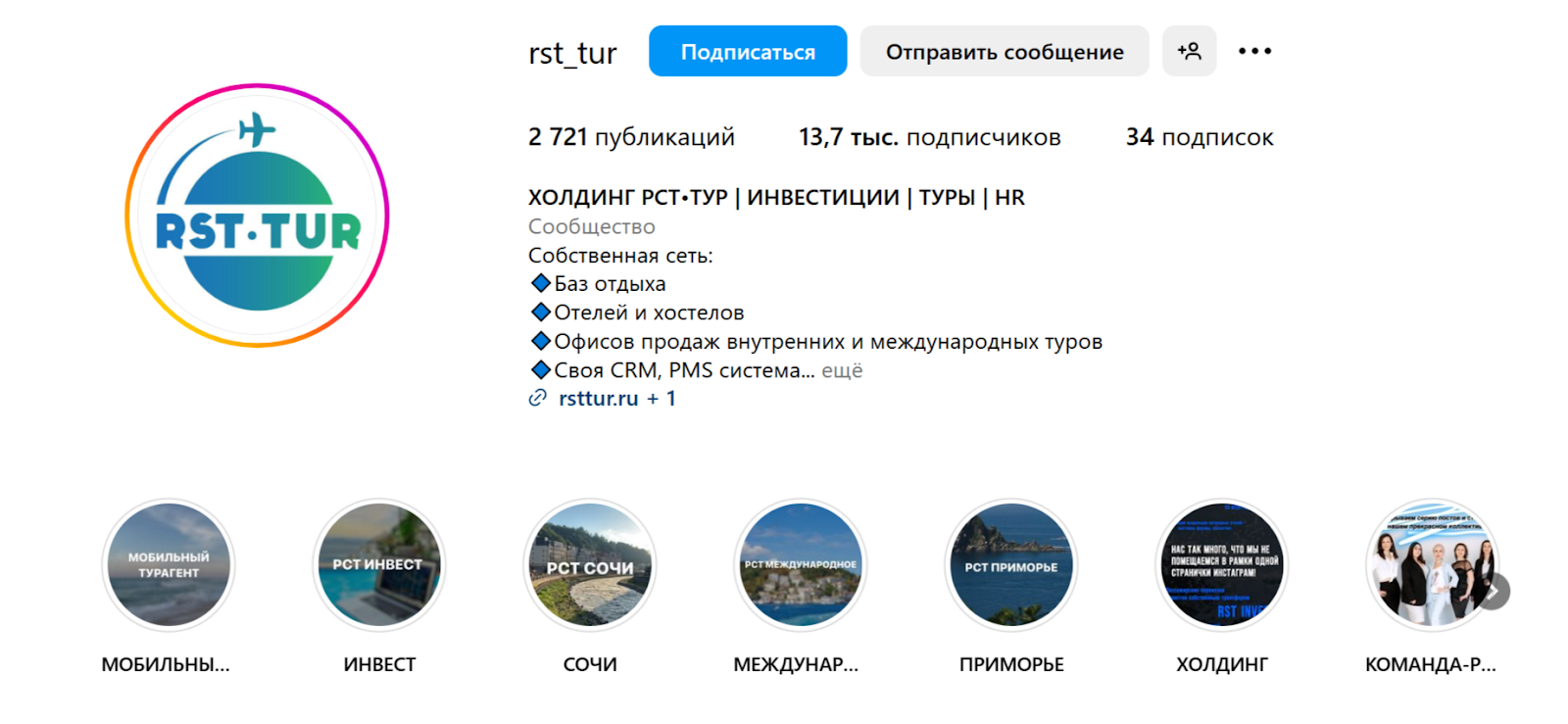View the 13,7 тыс. подписчиков followers list
The image size is (1568, 724).
929,137
